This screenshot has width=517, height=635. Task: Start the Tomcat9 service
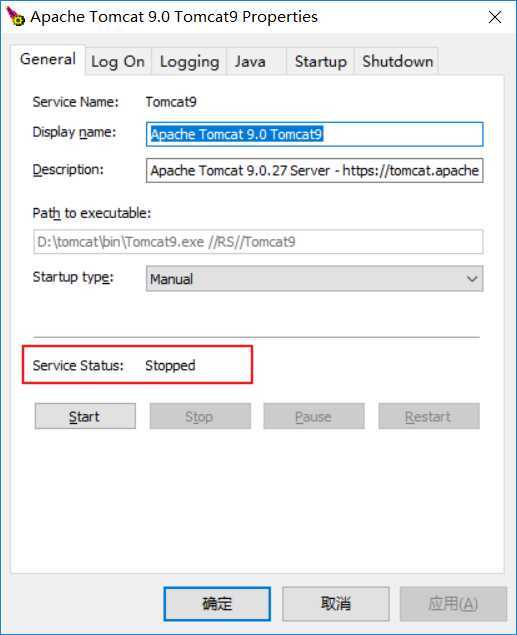85,416
